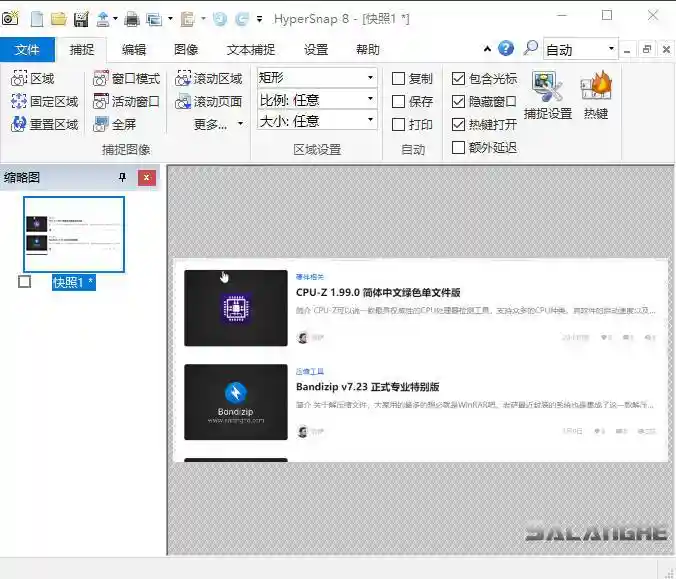This screenshot has width=676, height=579.
Task: Click the 快照1 * thumbnail label
Action: click(74, 282)
